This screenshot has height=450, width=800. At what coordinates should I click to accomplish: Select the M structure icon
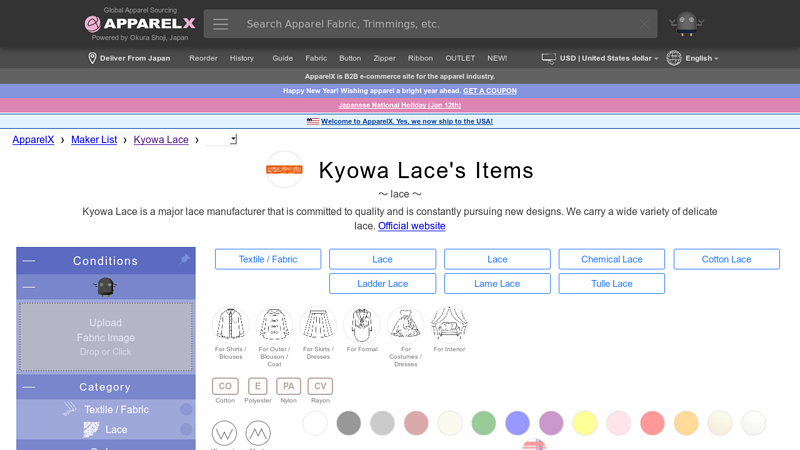(x=258, y=433)
